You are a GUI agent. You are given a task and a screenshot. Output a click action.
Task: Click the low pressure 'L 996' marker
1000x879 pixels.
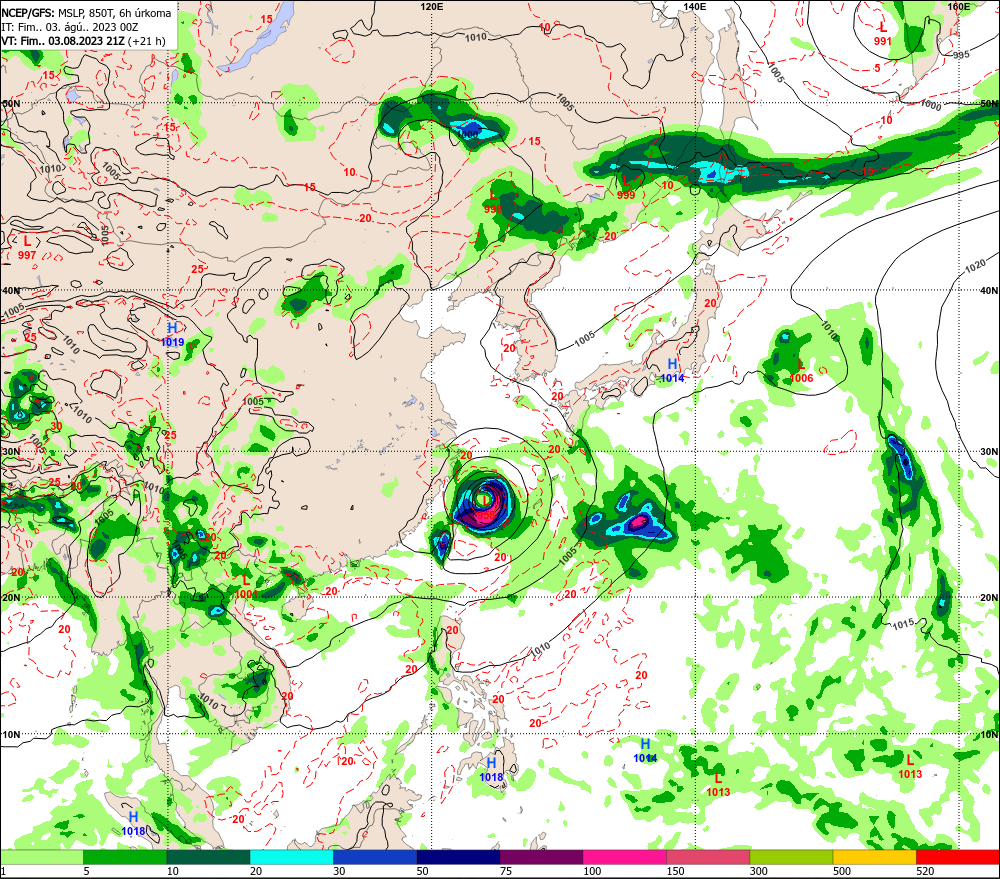click(492, 202)
